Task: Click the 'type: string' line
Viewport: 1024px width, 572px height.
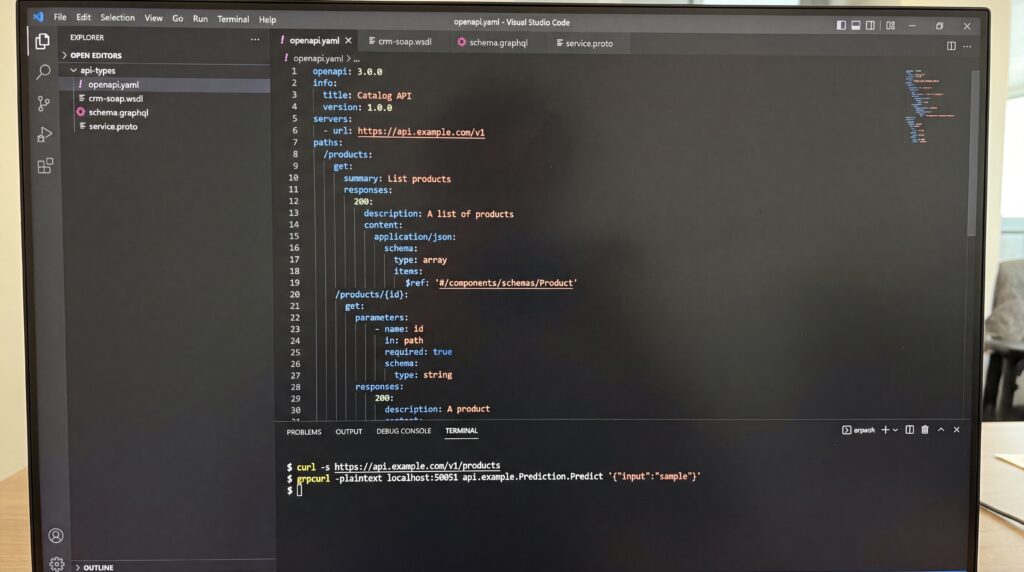Action: pyautogui.click(x=423, y=375)
